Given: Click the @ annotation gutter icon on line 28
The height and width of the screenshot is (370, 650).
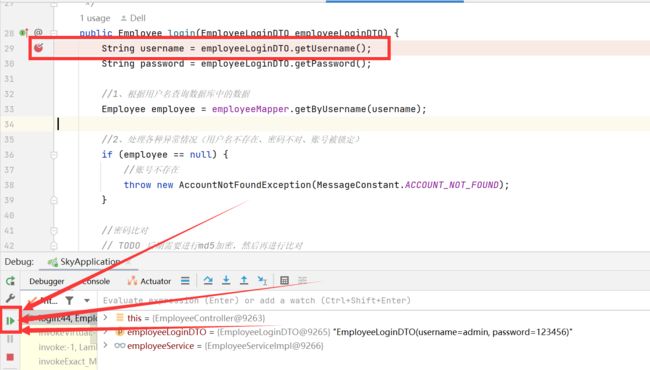Looking at the screenshot, I should coord(38,32).
